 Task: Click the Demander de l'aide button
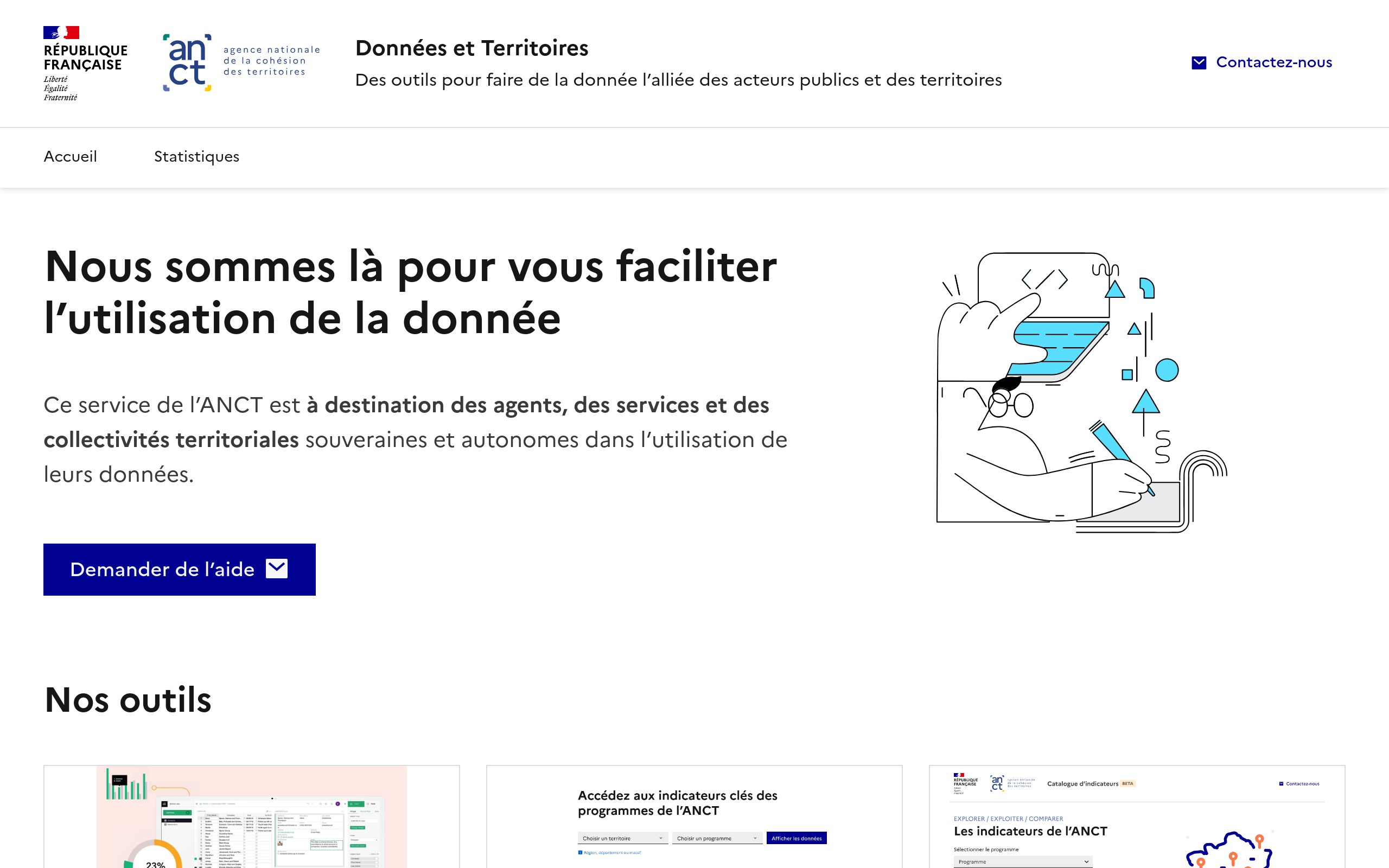pyautogui.click(x=179, y=570)
